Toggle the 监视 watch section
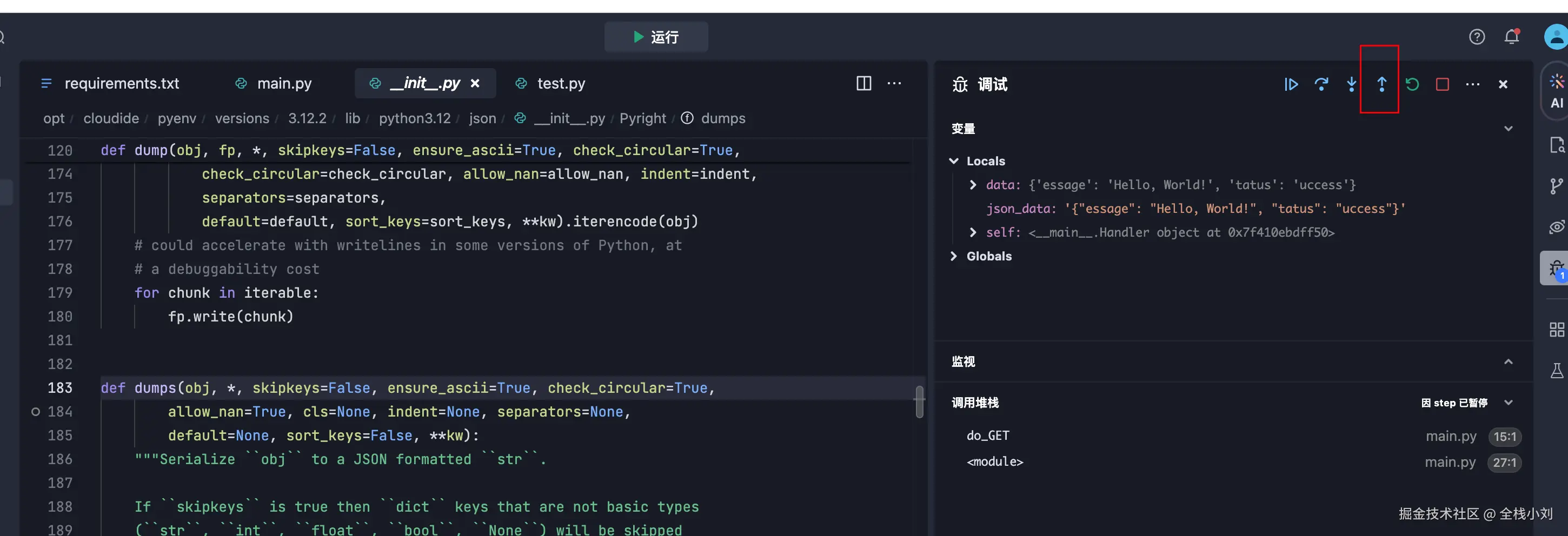The image size is (1568, 536). pyautogui.click(x=1509, y=361)
